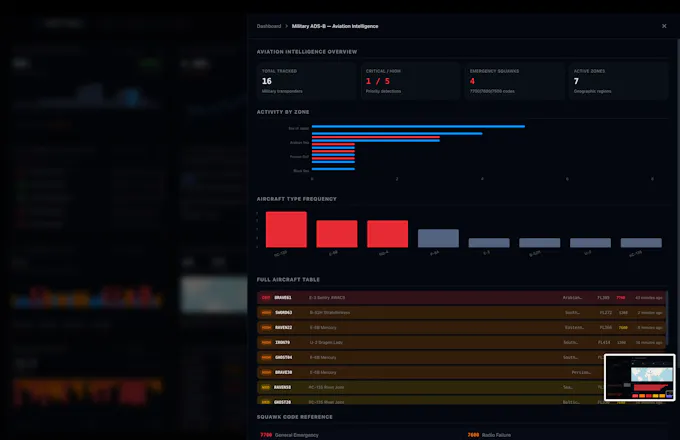Select the Sea of Japan zone label

(299, 128)
